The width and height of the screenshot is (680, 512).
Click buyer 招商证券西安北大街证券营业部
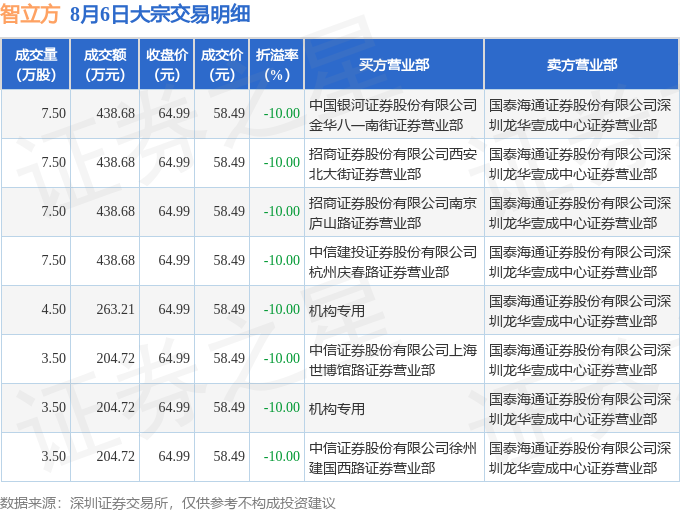point(393,164)
